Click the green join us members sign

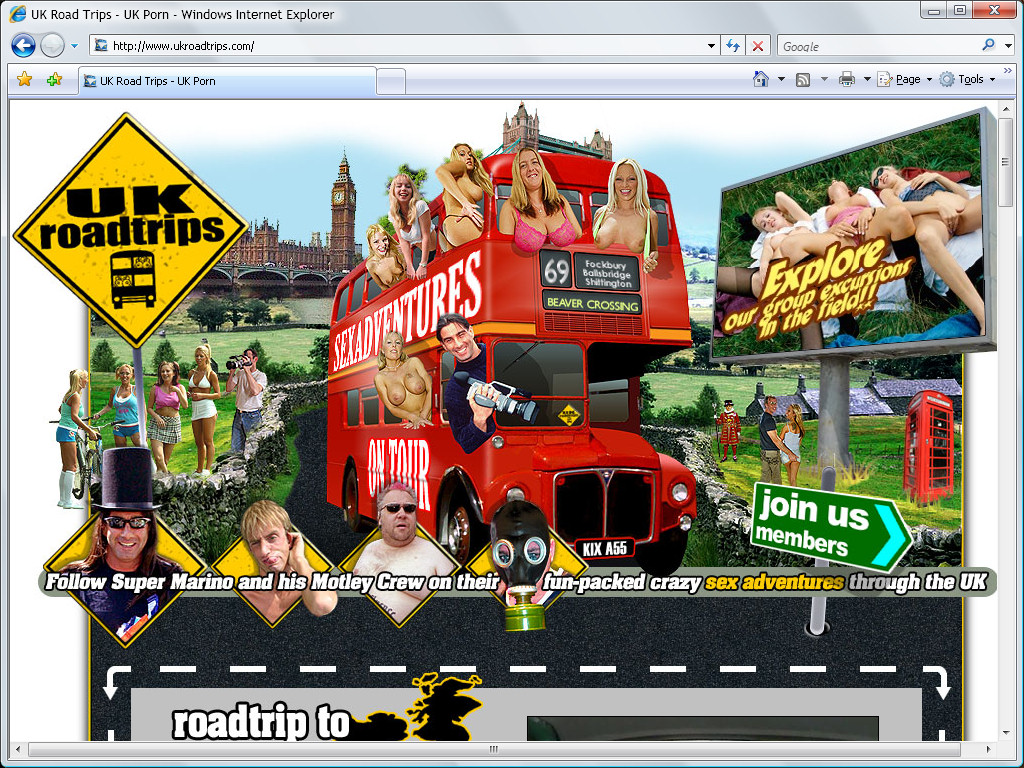pos(829,528)
